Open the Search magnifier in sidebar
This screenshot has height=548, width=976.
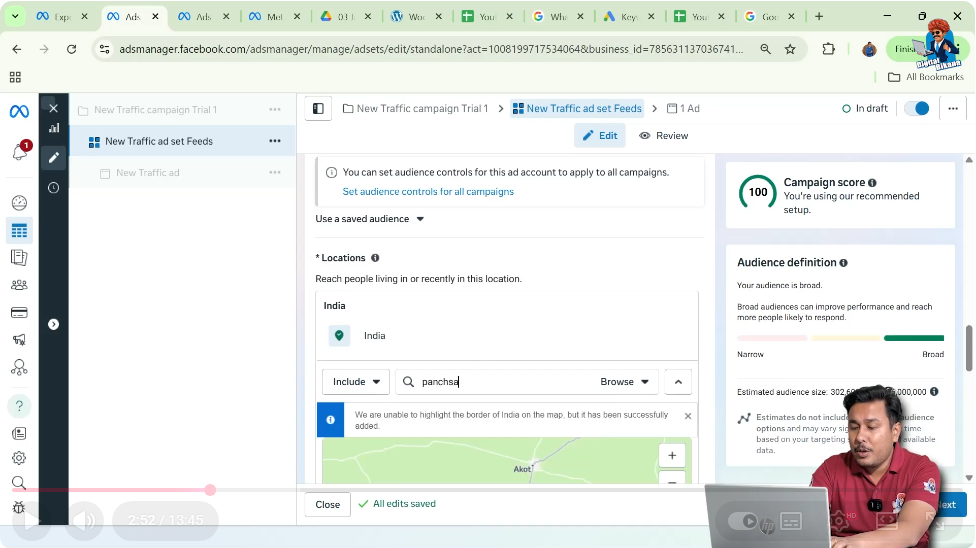pyautogui.click(x=19, y=483)
